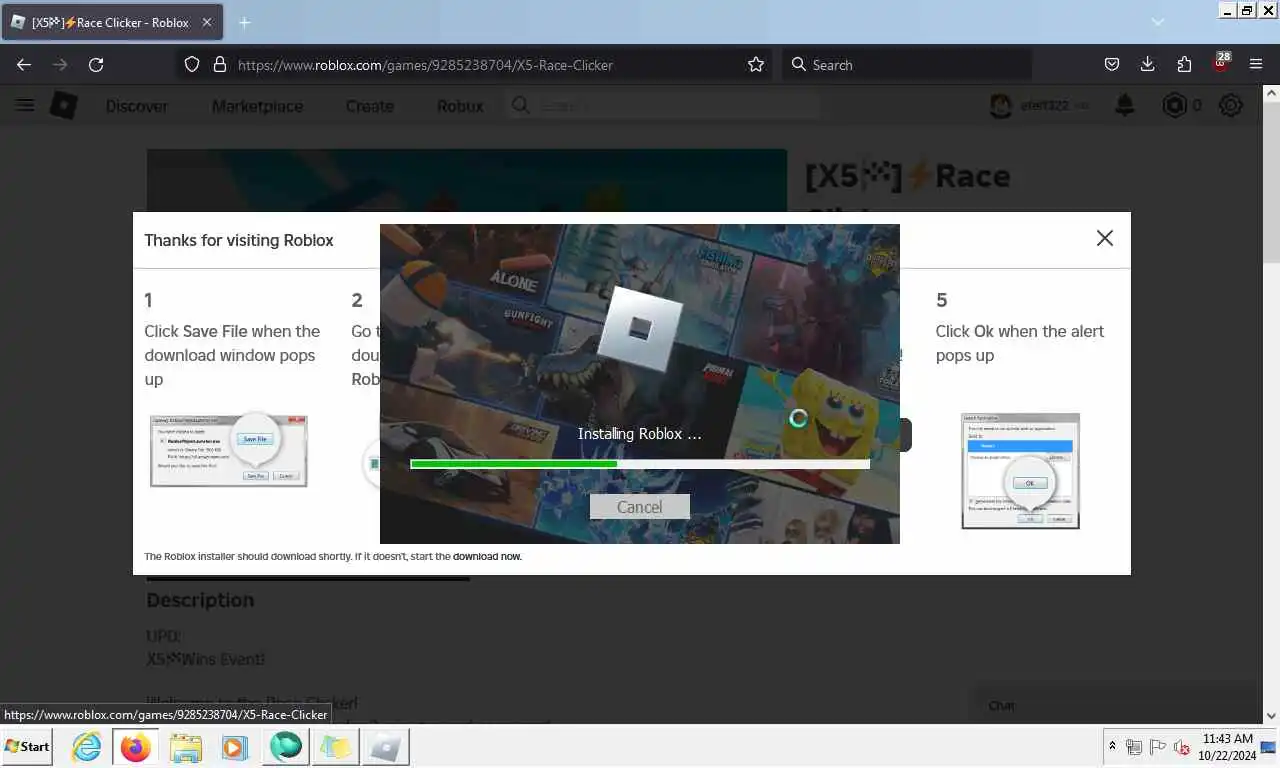Click the 'Thanks for visiting Roblox' heading
This screenshot has height=768, width=1280.
(x=239, y=240)
